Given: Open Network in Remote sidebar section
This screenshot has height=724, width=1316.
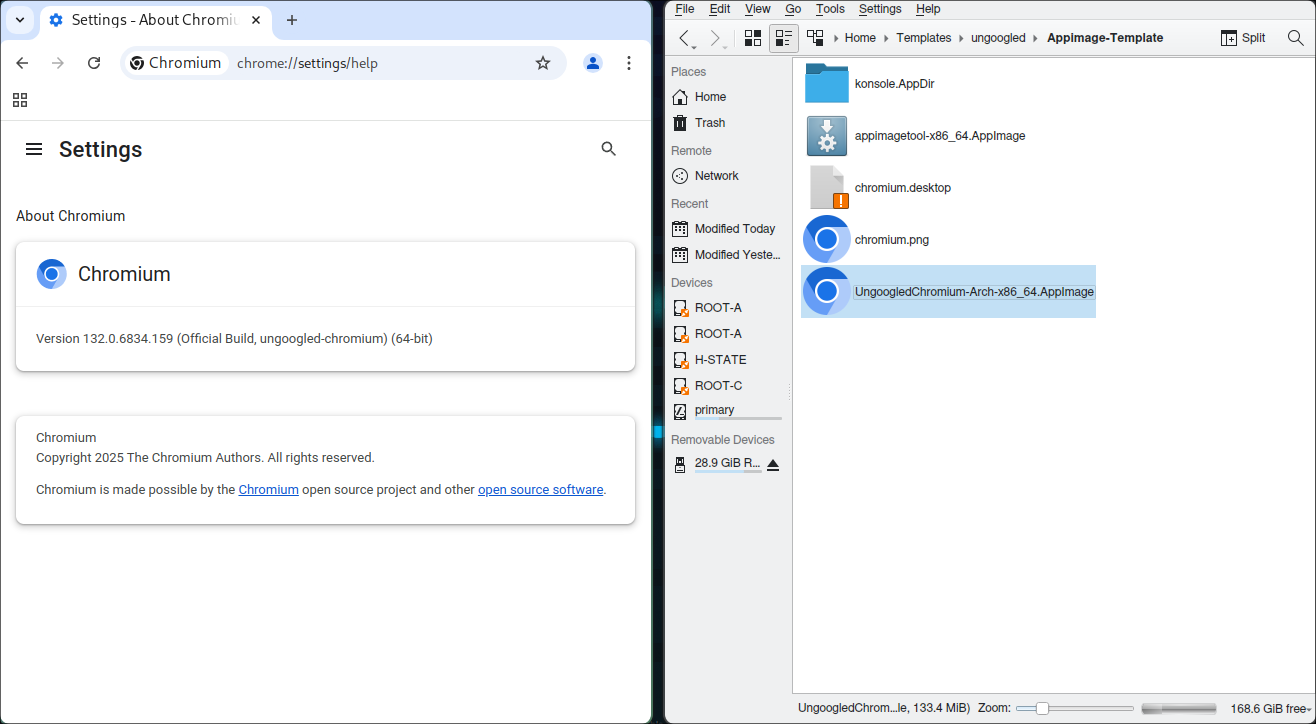Looking at the screenshot, I should click(x=727, y=176).
